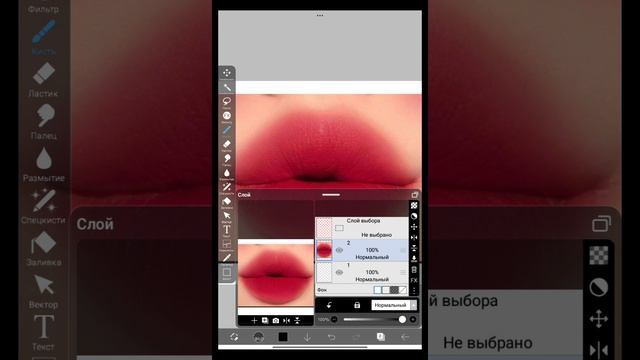Click the opacity slider handle
This screenshot has height=360, width=640.
pos(402,319)
